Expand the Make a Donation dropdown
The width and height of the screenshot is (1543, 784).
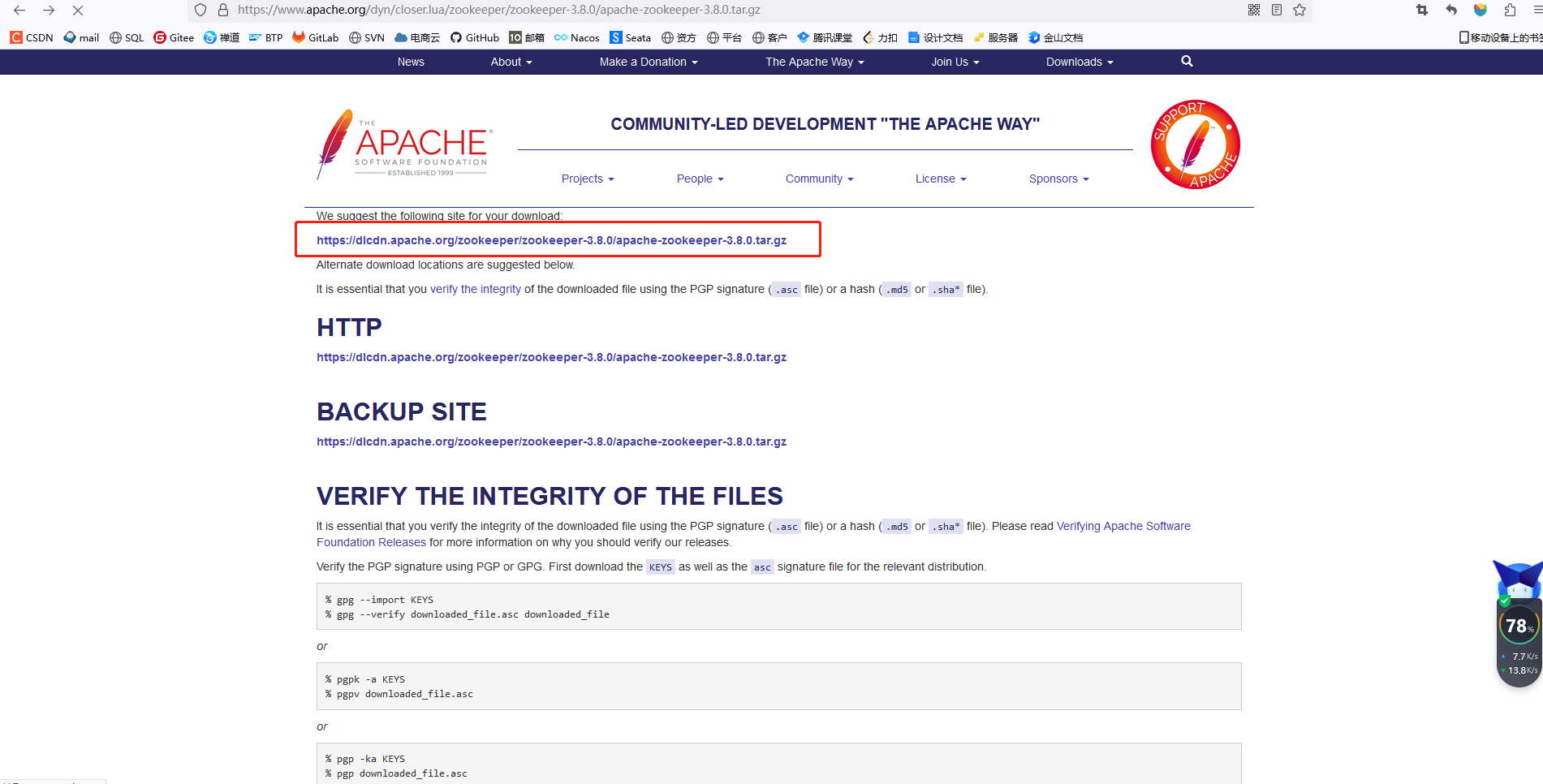pos(649,62)
